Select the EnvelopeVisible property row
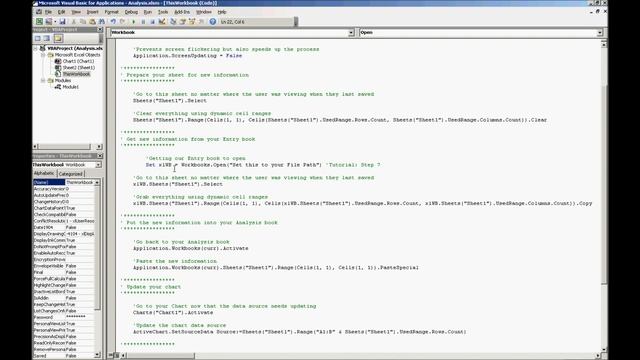This screenshot has height=360, width=640. click(x=64, y=266)
